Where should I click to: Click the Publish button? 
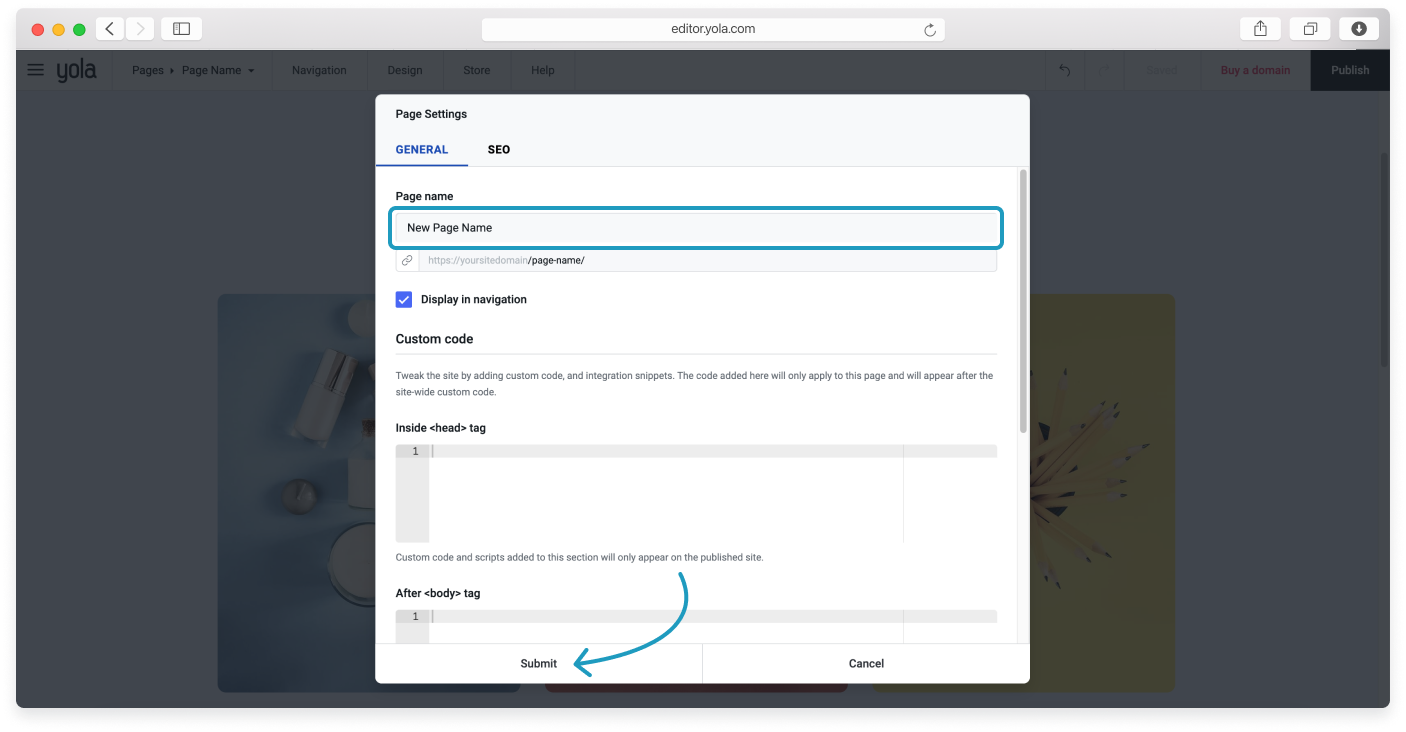[1350, 70]
